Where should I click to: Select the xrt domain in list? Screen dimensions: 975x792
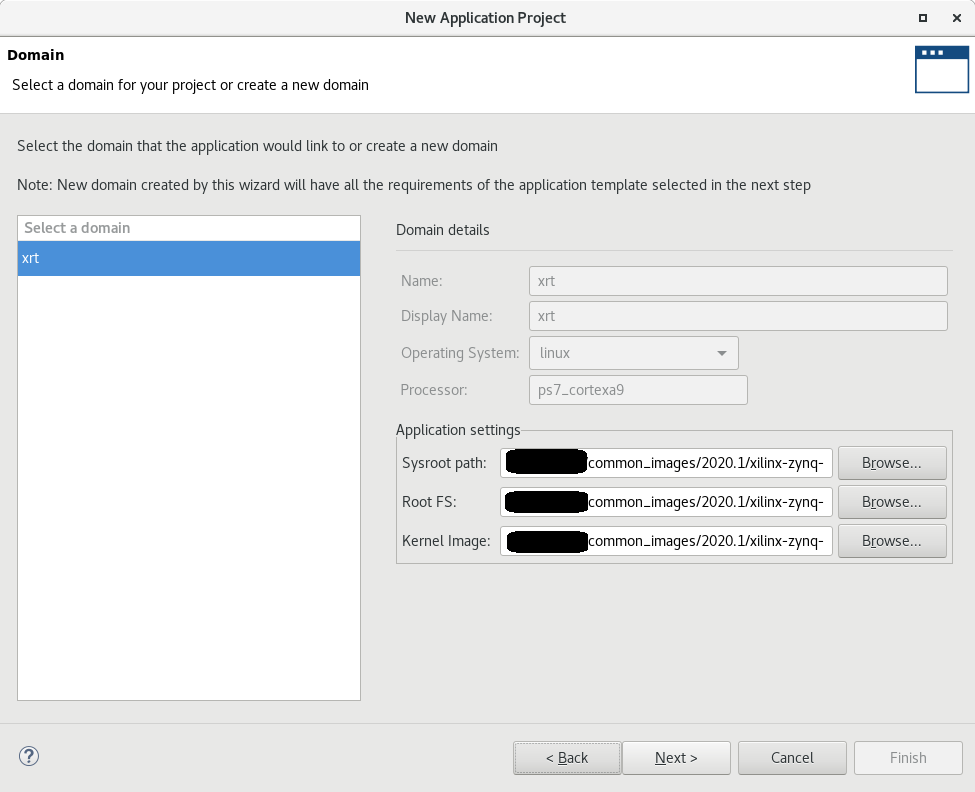tap(188, 258)
